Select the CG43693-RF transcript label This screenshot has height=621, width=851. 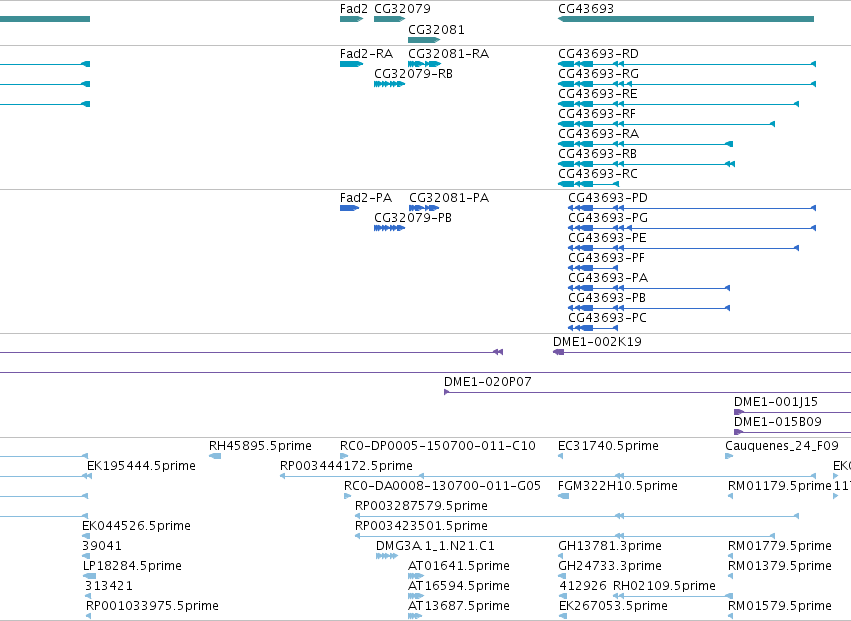coord(596,114)
